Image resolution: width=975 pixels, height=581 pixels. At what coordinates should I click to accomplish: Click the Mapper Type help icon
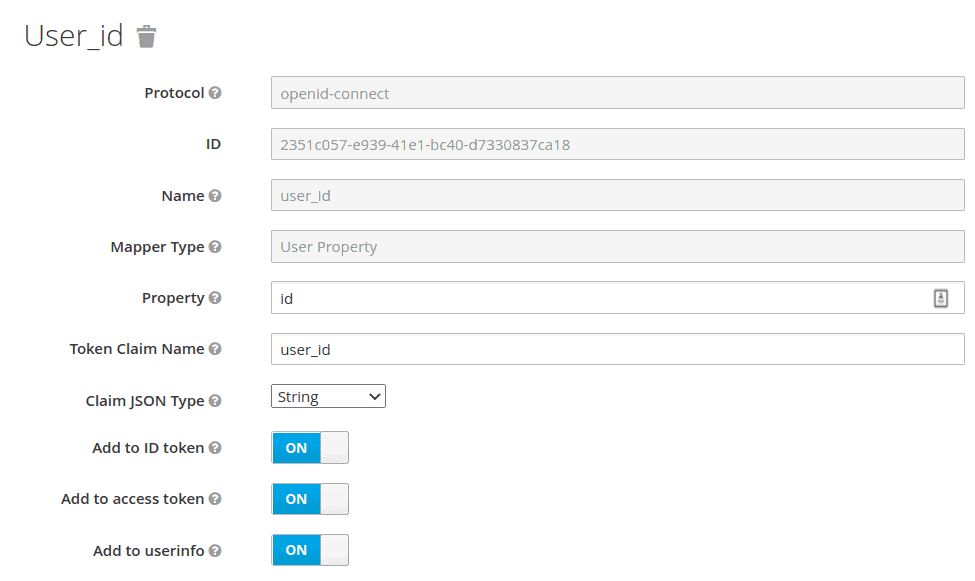pos(217,246)
